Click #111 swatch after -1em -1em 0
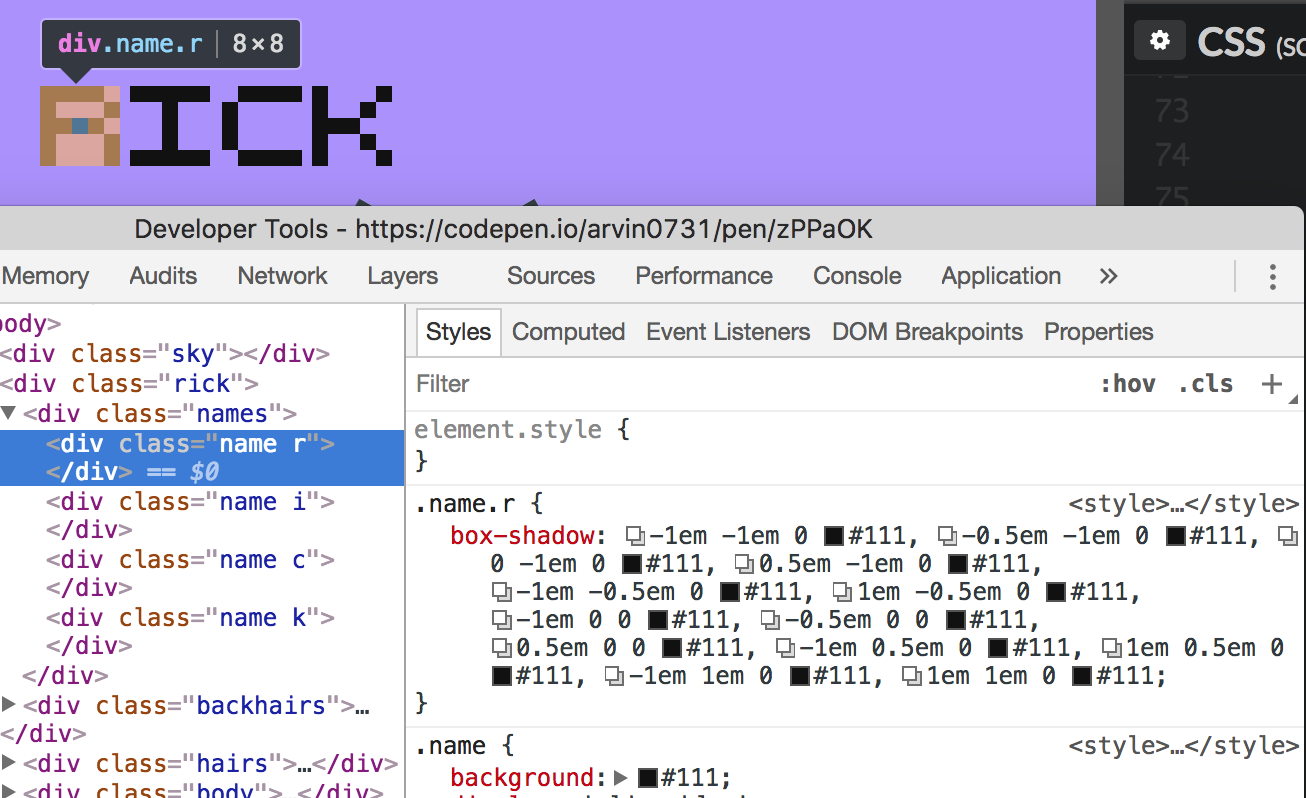Viewport: 1306px width, 798px height. (x=833, y=536)
